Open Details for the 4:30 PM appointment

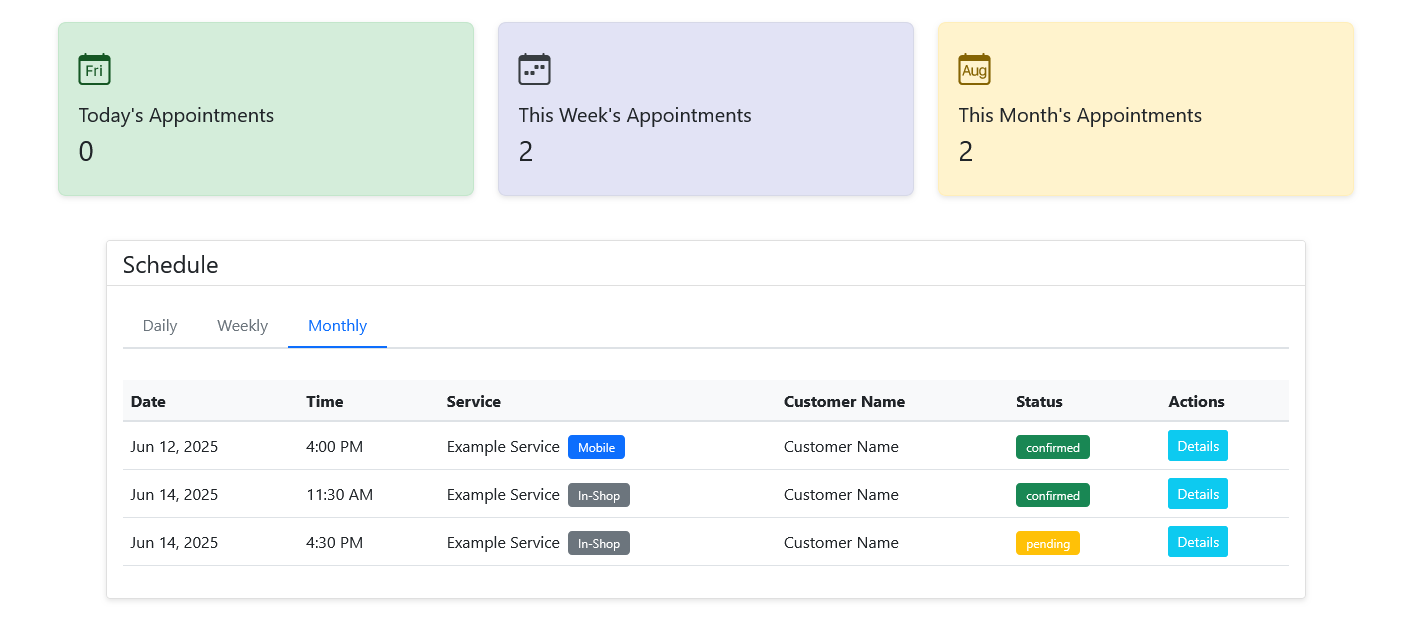pos(1198,542)
